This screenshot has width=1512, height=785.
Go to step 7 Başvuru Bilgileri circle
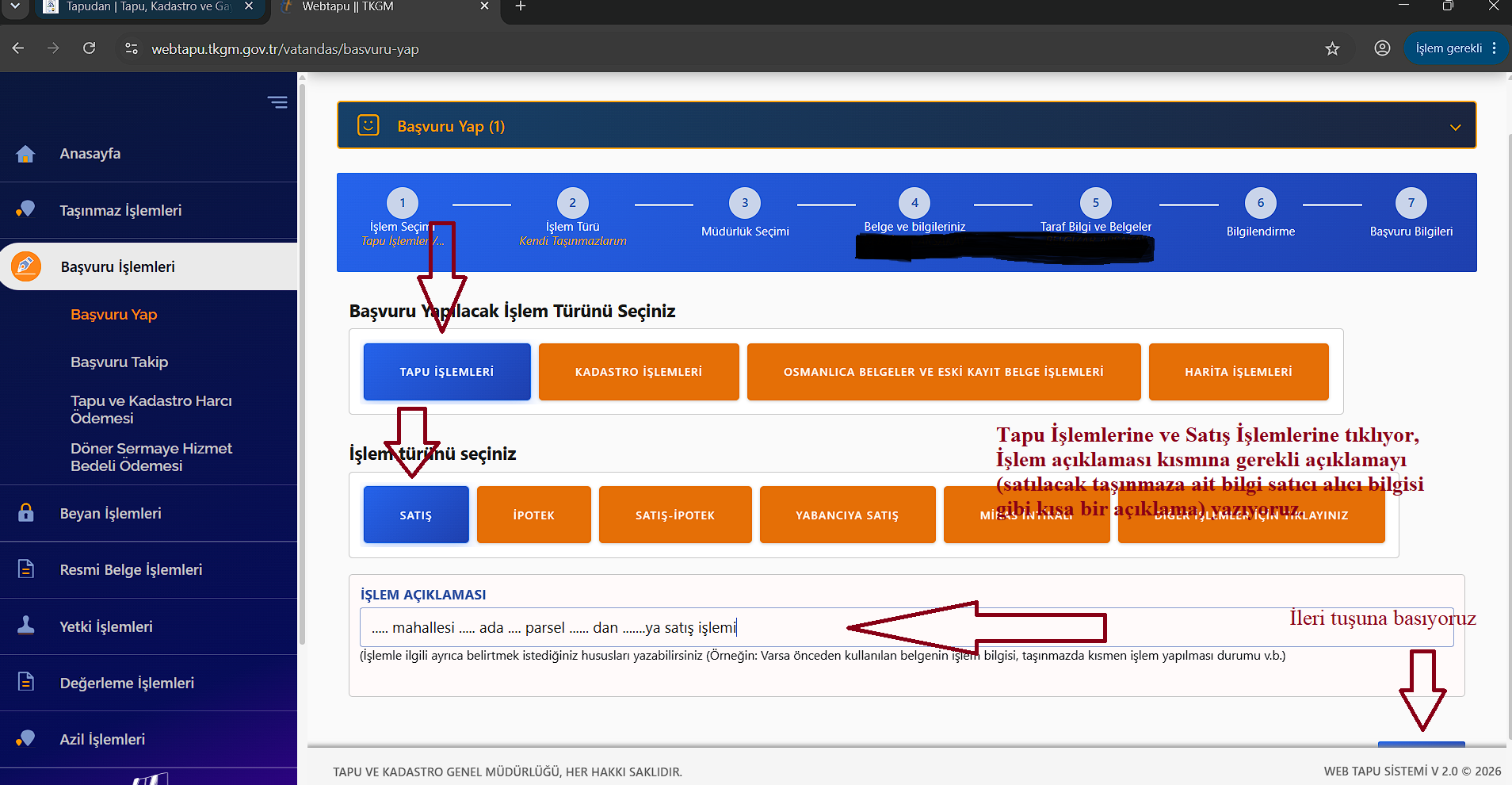tap(1411, 203)
